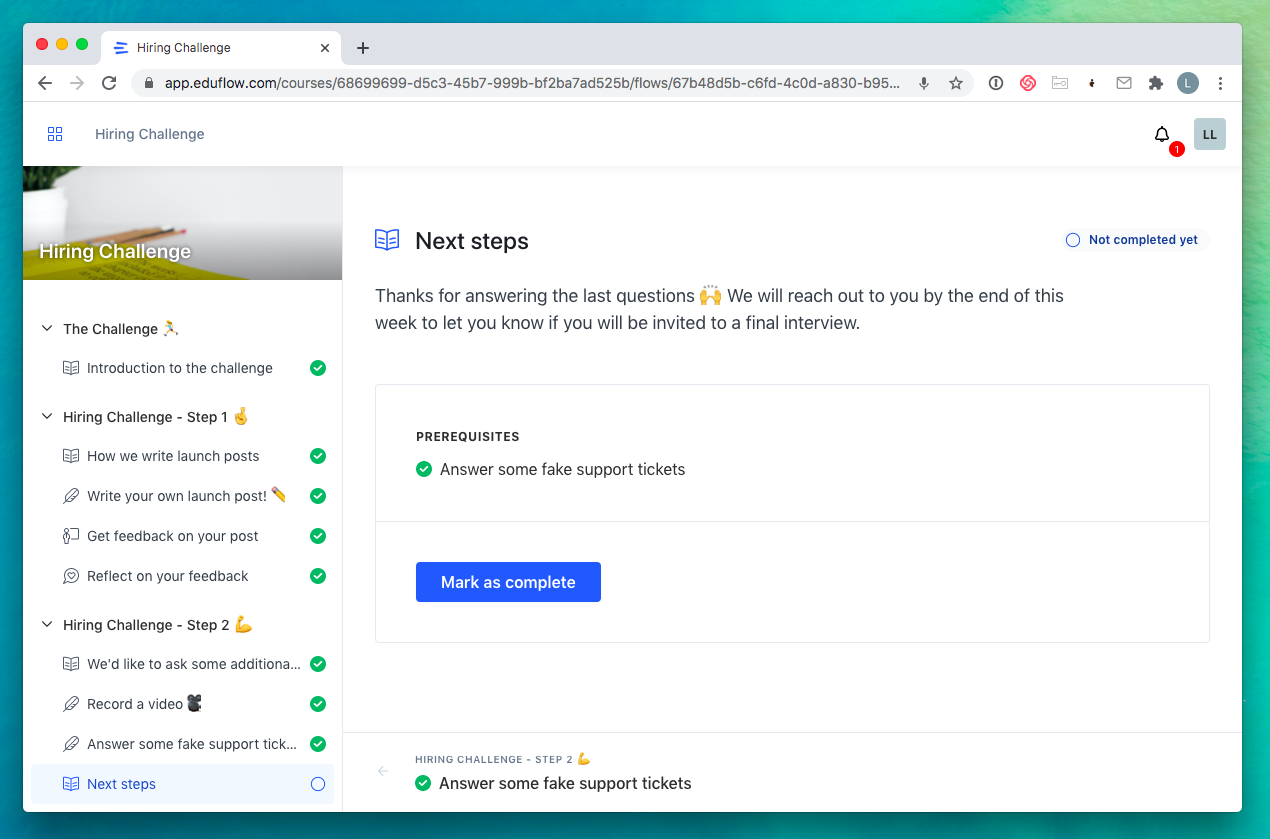
Task: Collapse The Challenge section
Action: tap(47, 329)
